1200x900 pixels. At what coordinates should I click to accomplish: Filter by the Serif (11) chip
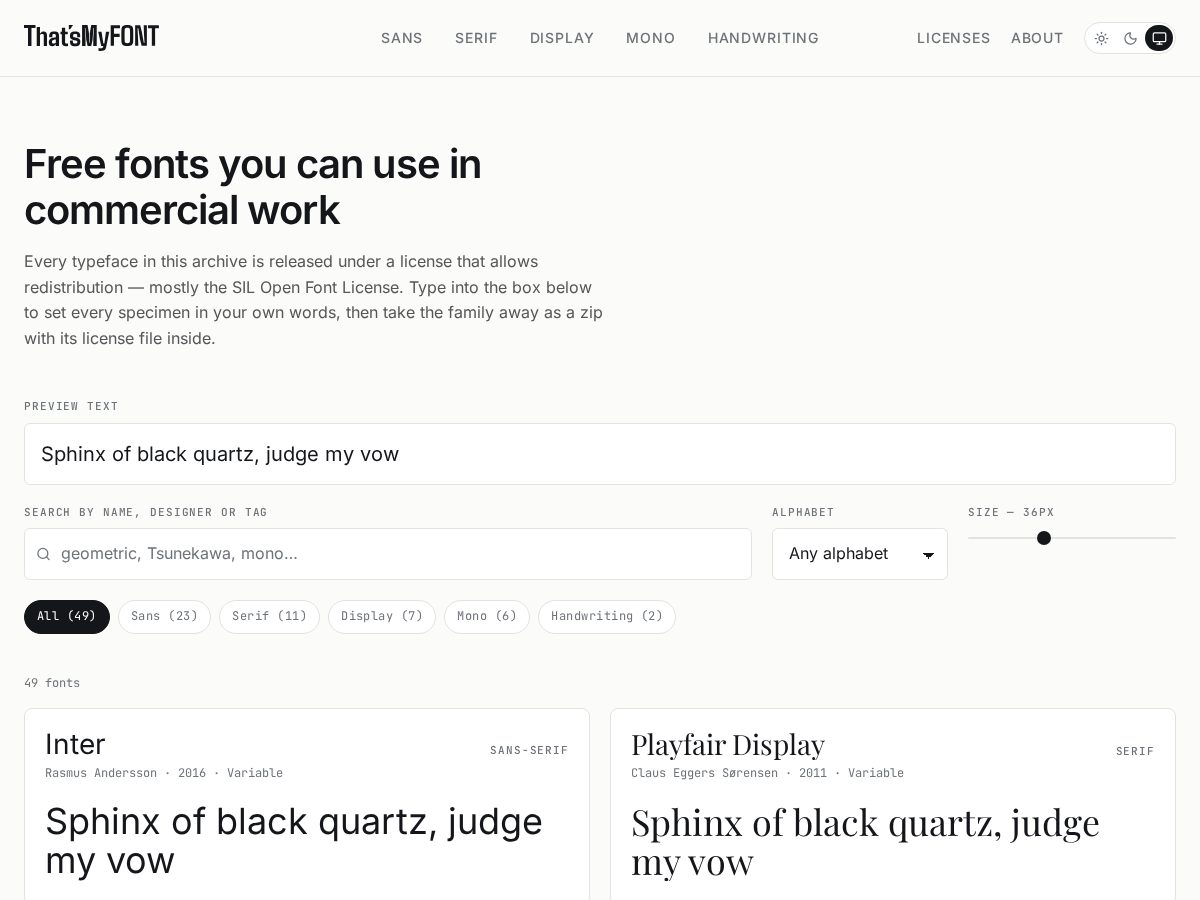(x=269, y=616)
